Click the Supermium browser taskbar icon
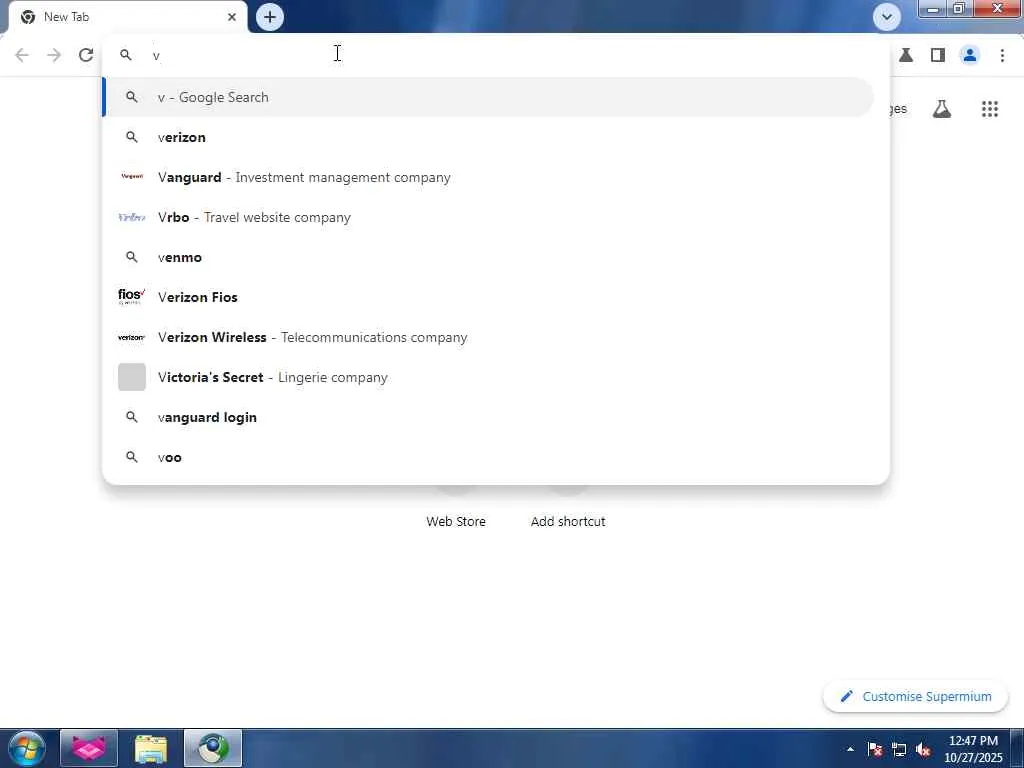Screen dimensions: 1024x768 pos(213,748)
